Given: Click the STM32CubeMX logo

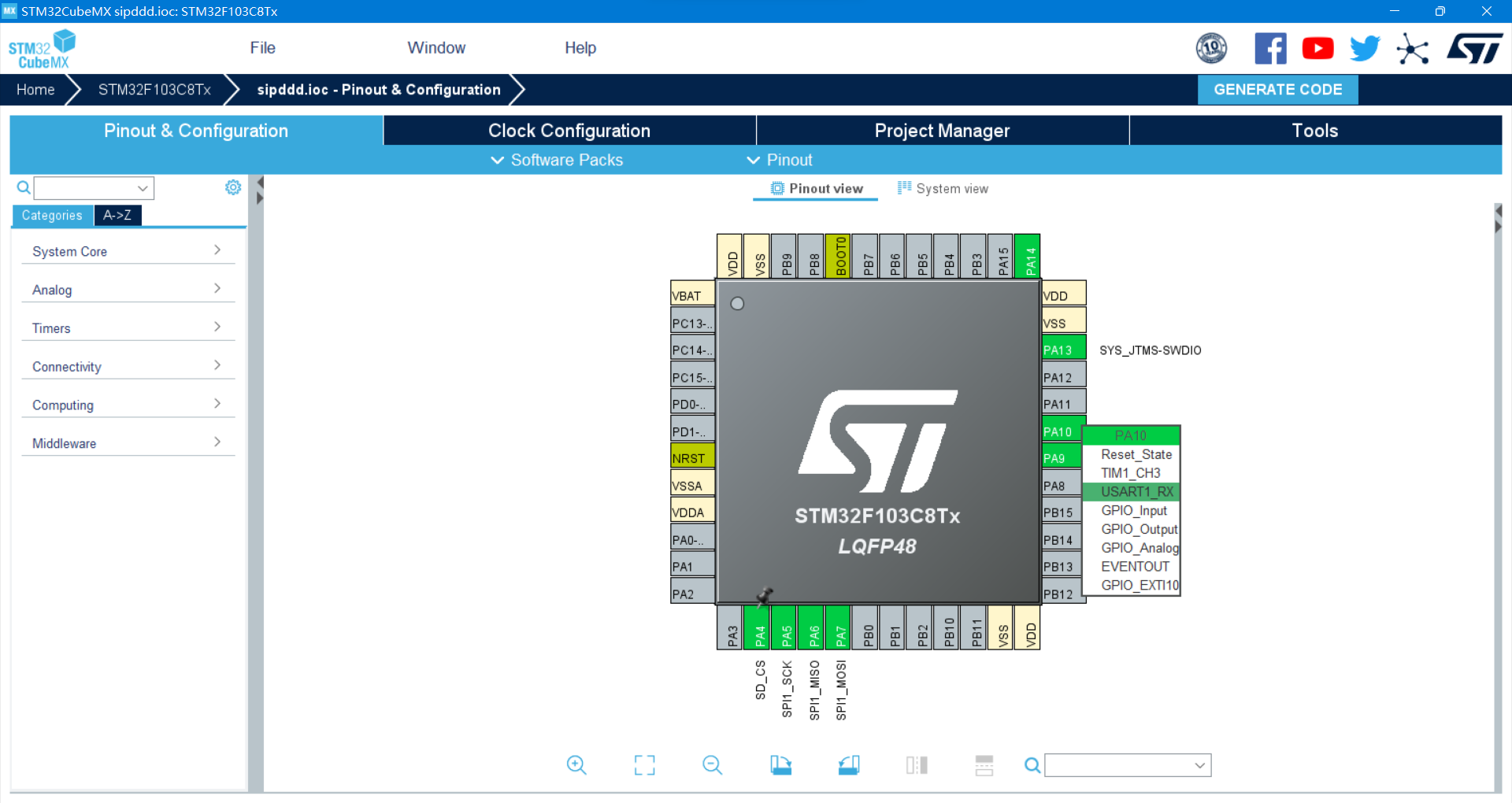Looking at the screenshot, I should (x=41, y=47).
